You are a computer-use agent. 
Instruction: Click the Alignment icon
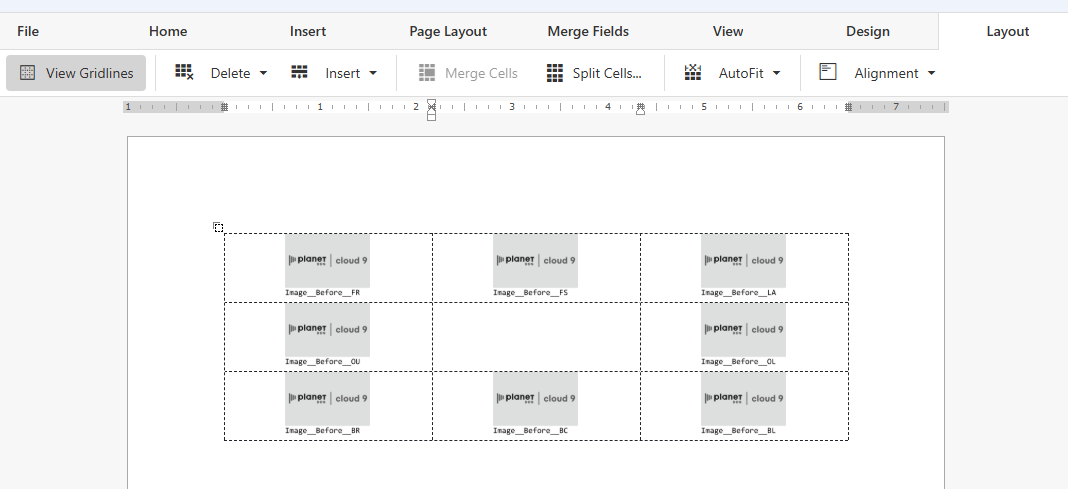click(828, 72)
